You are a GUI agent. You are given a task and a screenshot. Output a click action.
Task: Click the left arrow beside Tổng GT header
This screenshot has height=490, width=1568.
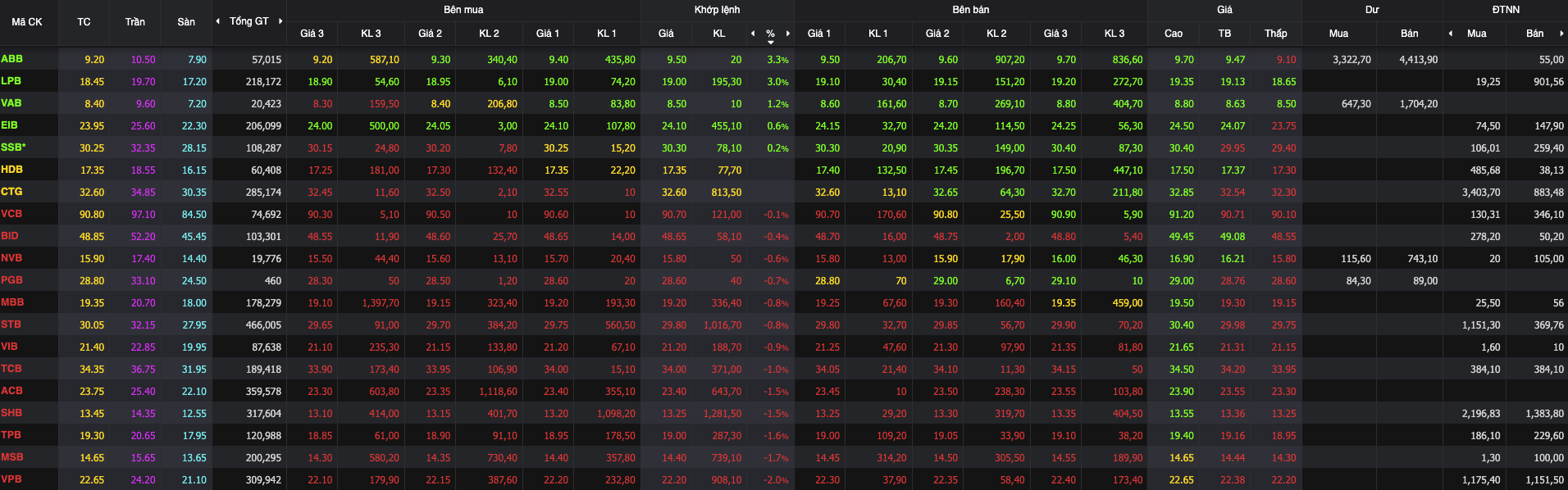coord(218,21)
